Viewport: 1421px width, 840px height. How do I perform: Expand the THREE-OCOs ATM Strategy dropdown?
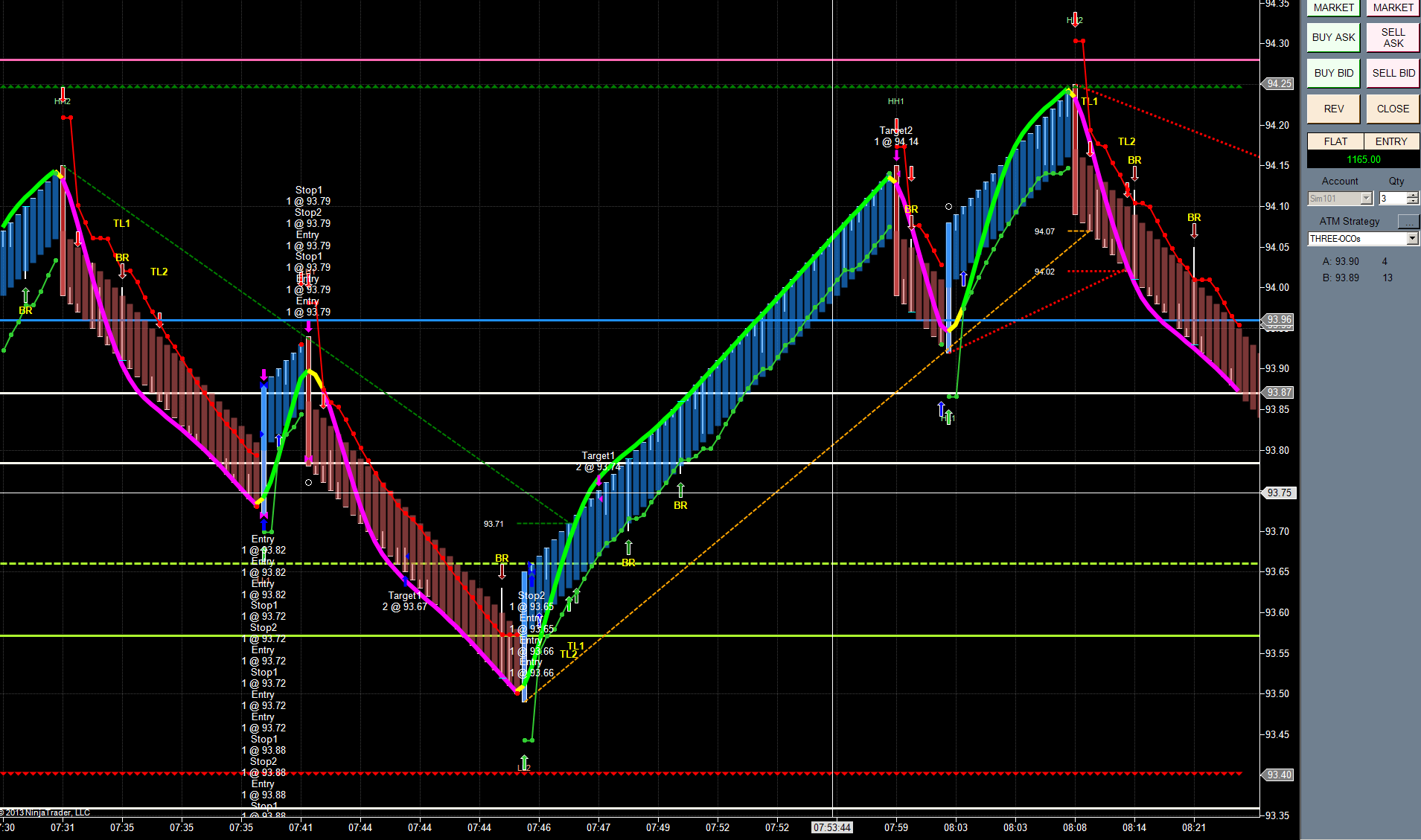click(1412, 239)
